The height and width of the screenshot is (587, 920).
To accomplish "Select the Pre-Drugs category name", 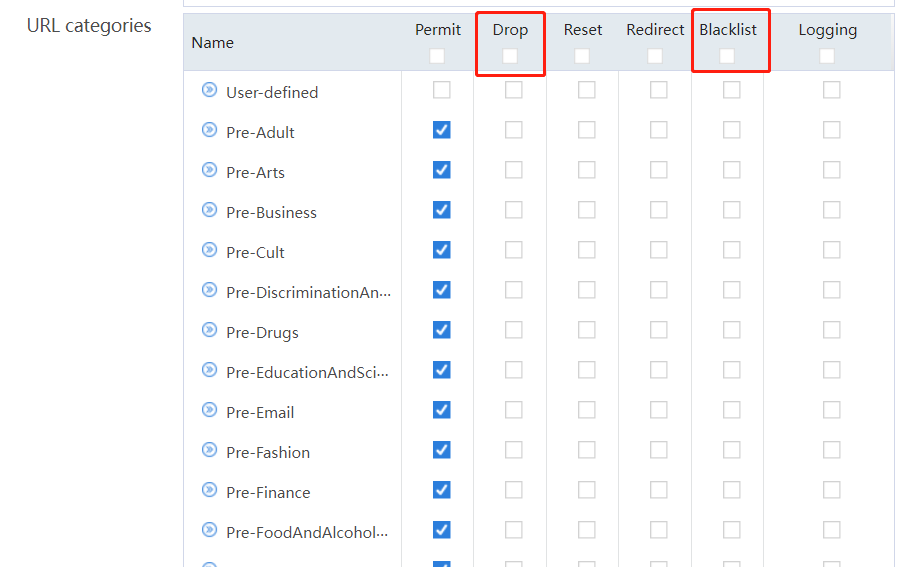I will (262, 333).
